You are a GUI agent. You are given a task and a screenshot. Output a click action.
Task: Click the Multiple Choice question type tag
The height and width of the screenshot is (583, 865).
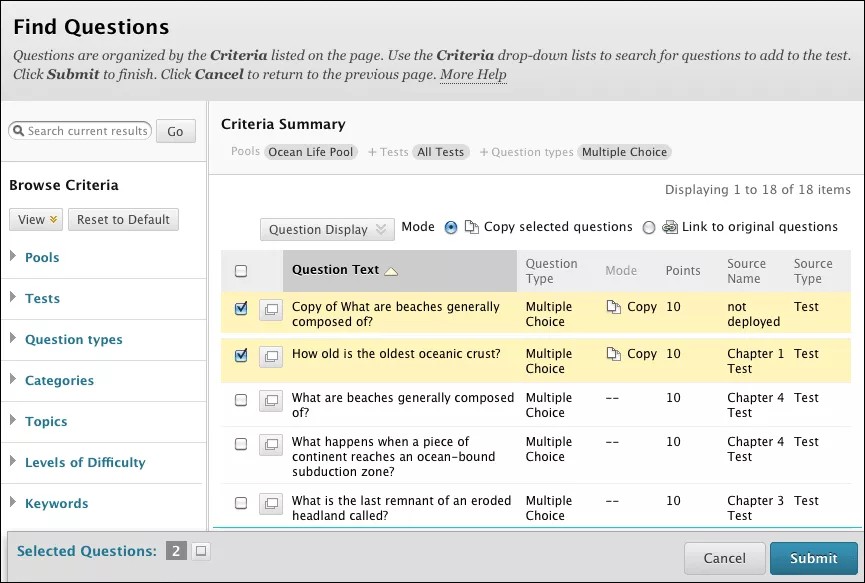click(624, 152)
